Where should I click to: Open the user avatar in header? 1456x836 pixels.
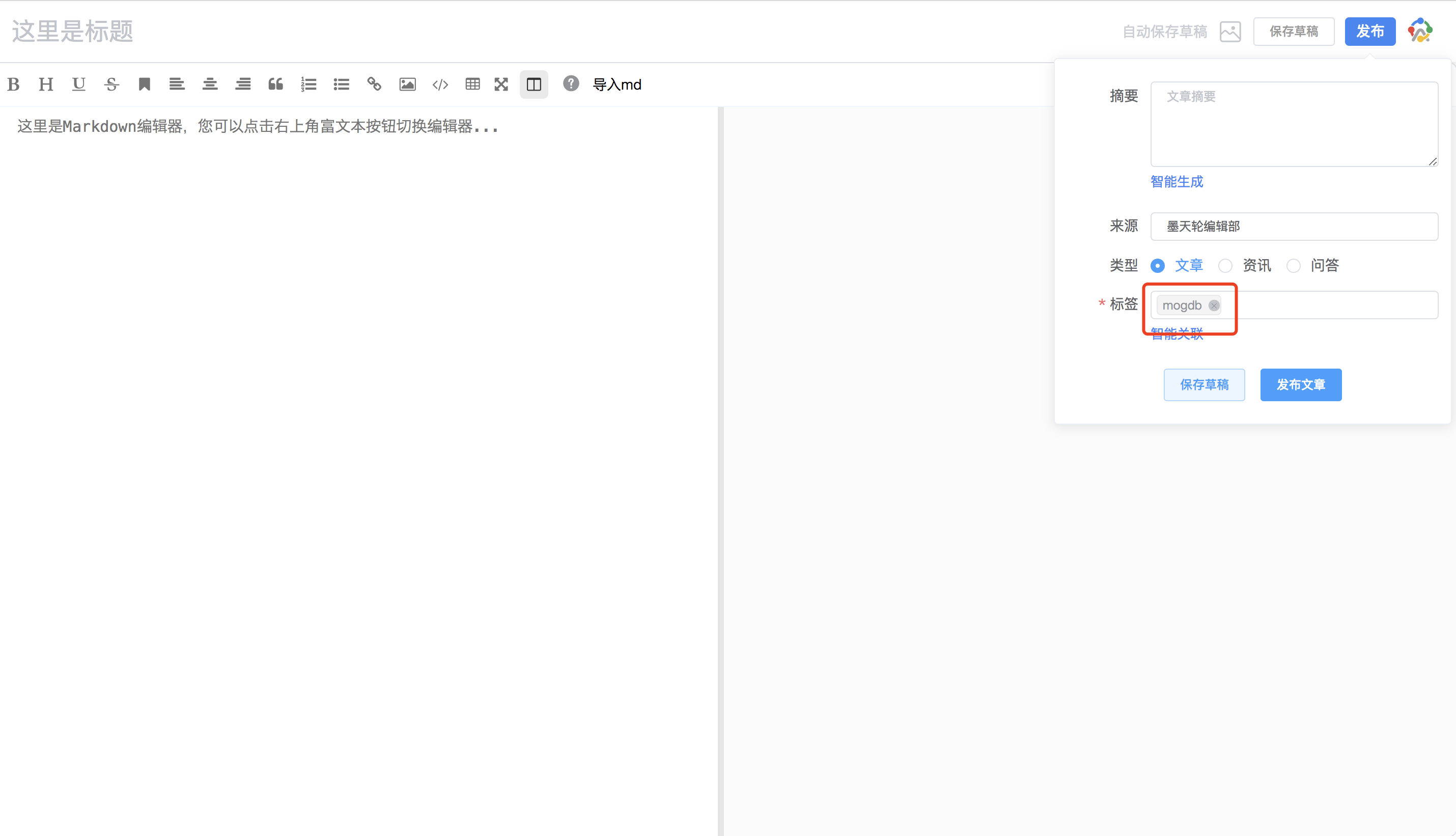point(1420,31)
